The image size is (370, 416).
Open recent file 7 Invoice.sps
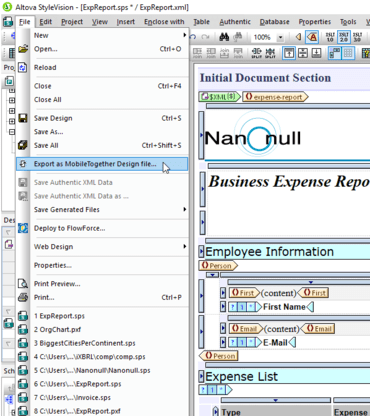pyautogui.click(x=102, y=398)
